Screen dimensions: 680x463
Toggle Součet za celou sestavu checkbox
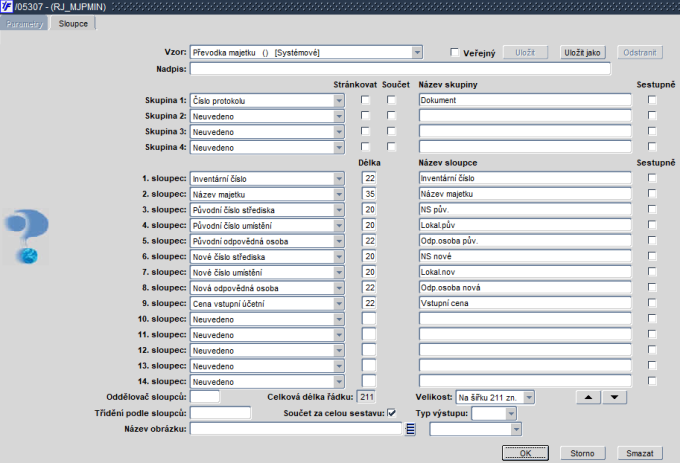click(392, 413)
